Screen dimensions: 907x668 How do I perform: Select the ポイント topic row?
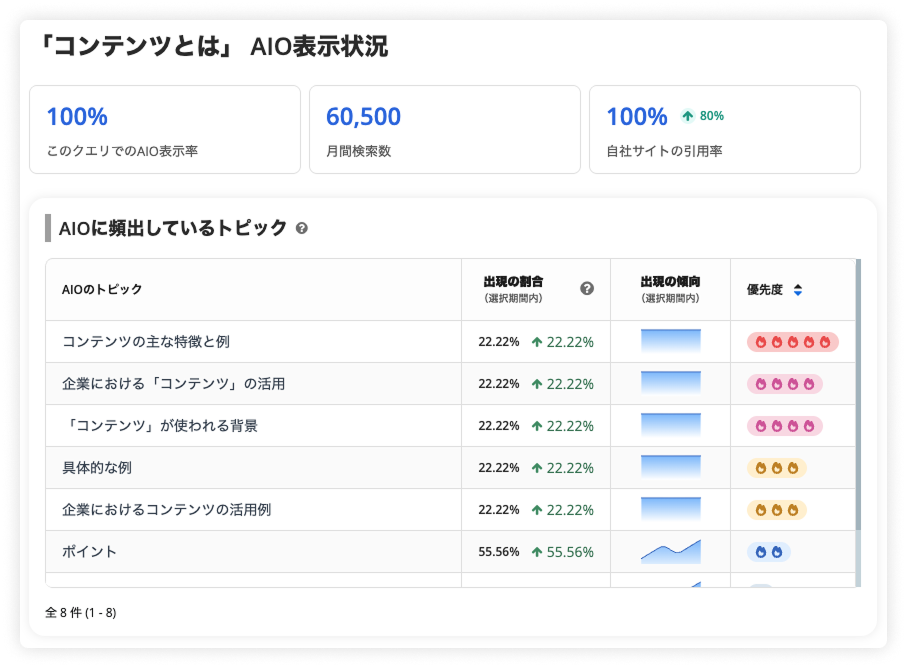click(90, 552)
